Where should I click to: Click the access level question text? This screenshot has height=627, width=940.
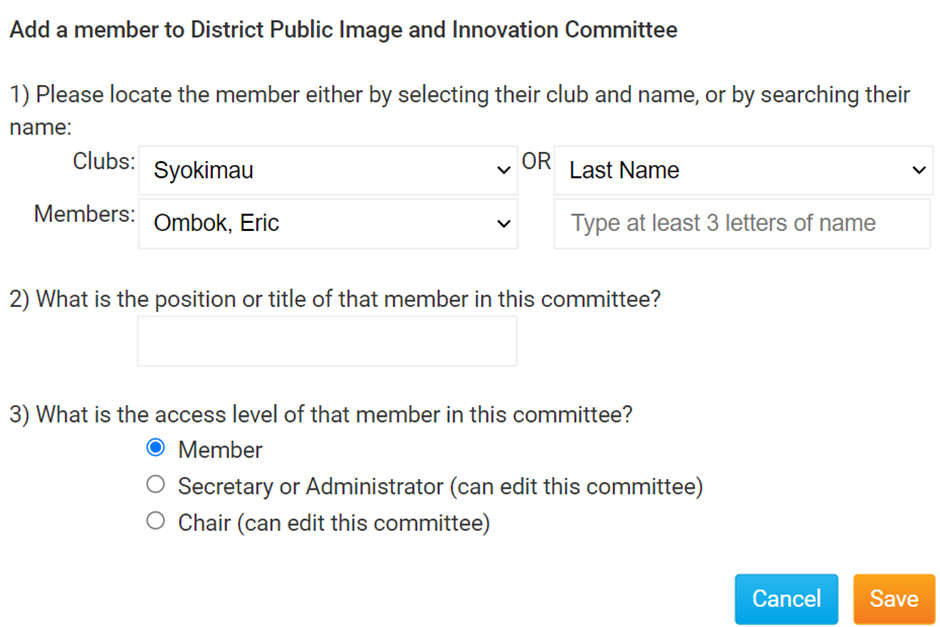321,415
